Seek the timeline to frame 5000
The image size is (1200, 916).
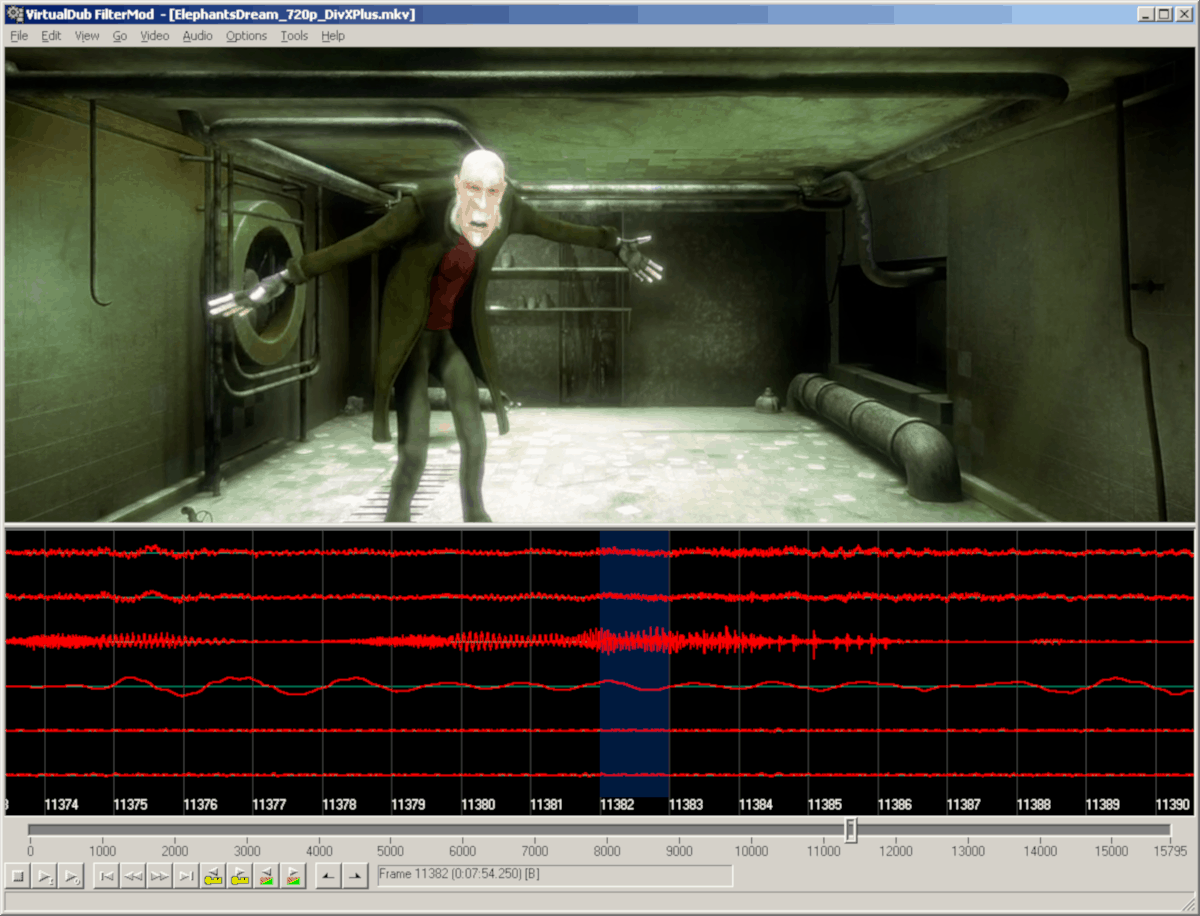pos(390,851)
